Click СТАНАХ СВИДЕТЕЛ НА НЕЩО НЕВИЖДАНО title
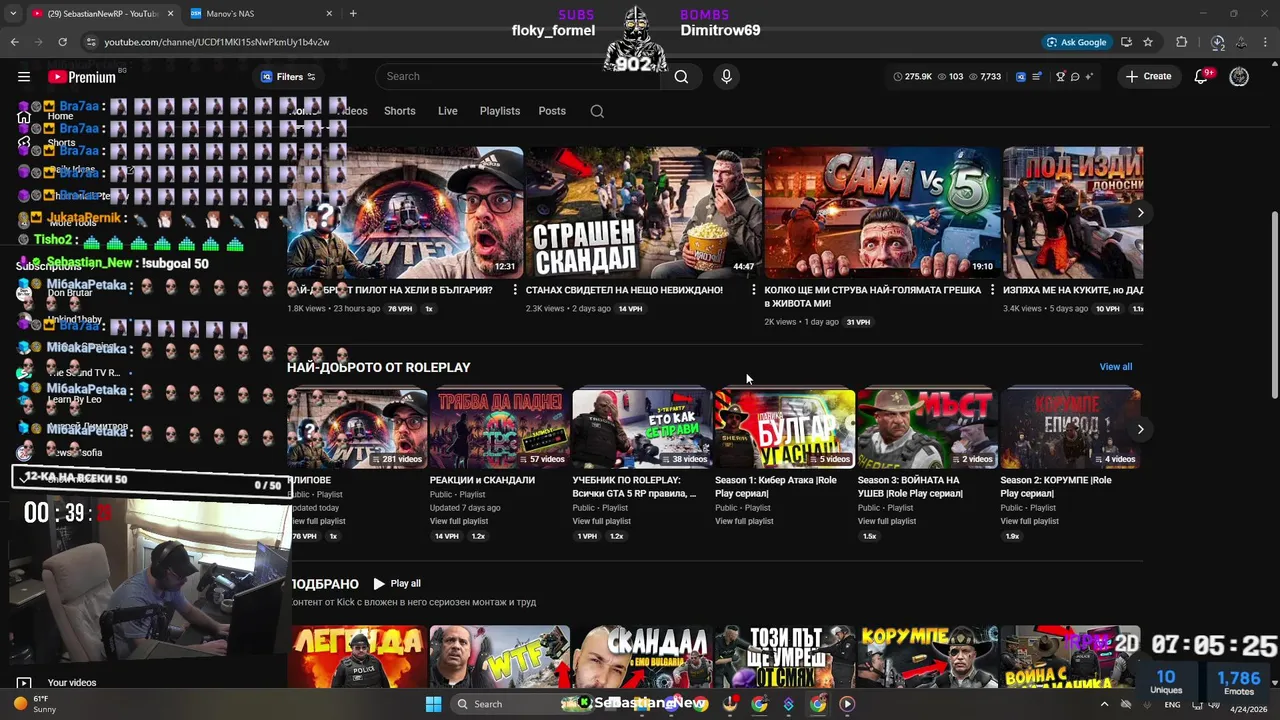Screen dimensions: 1280x720 pos(624,290)
